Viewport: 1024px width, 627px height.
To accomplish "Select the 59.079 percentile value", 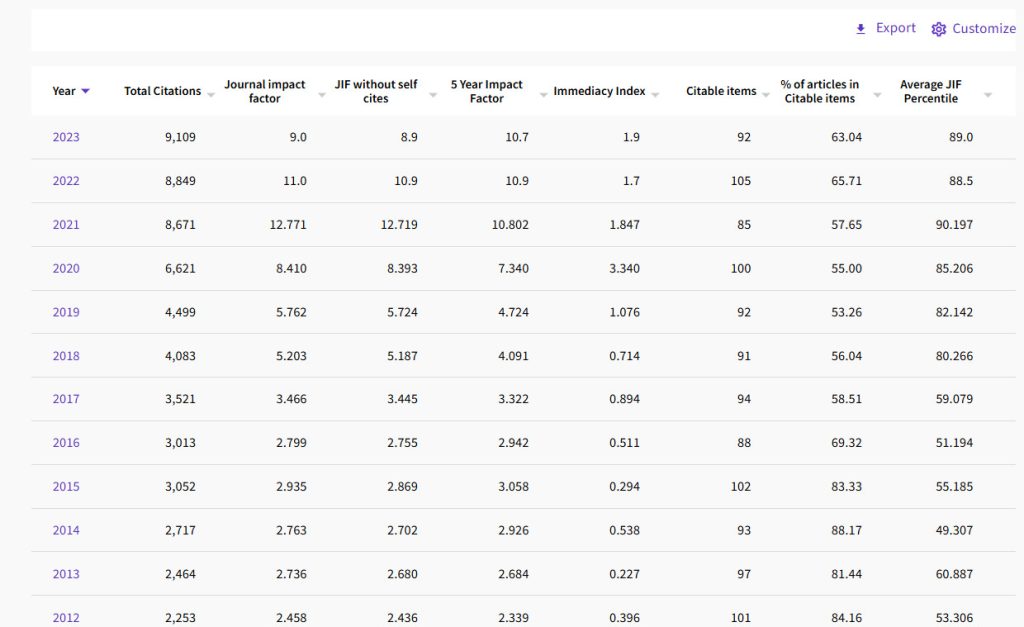I will [x=954, y=399].
